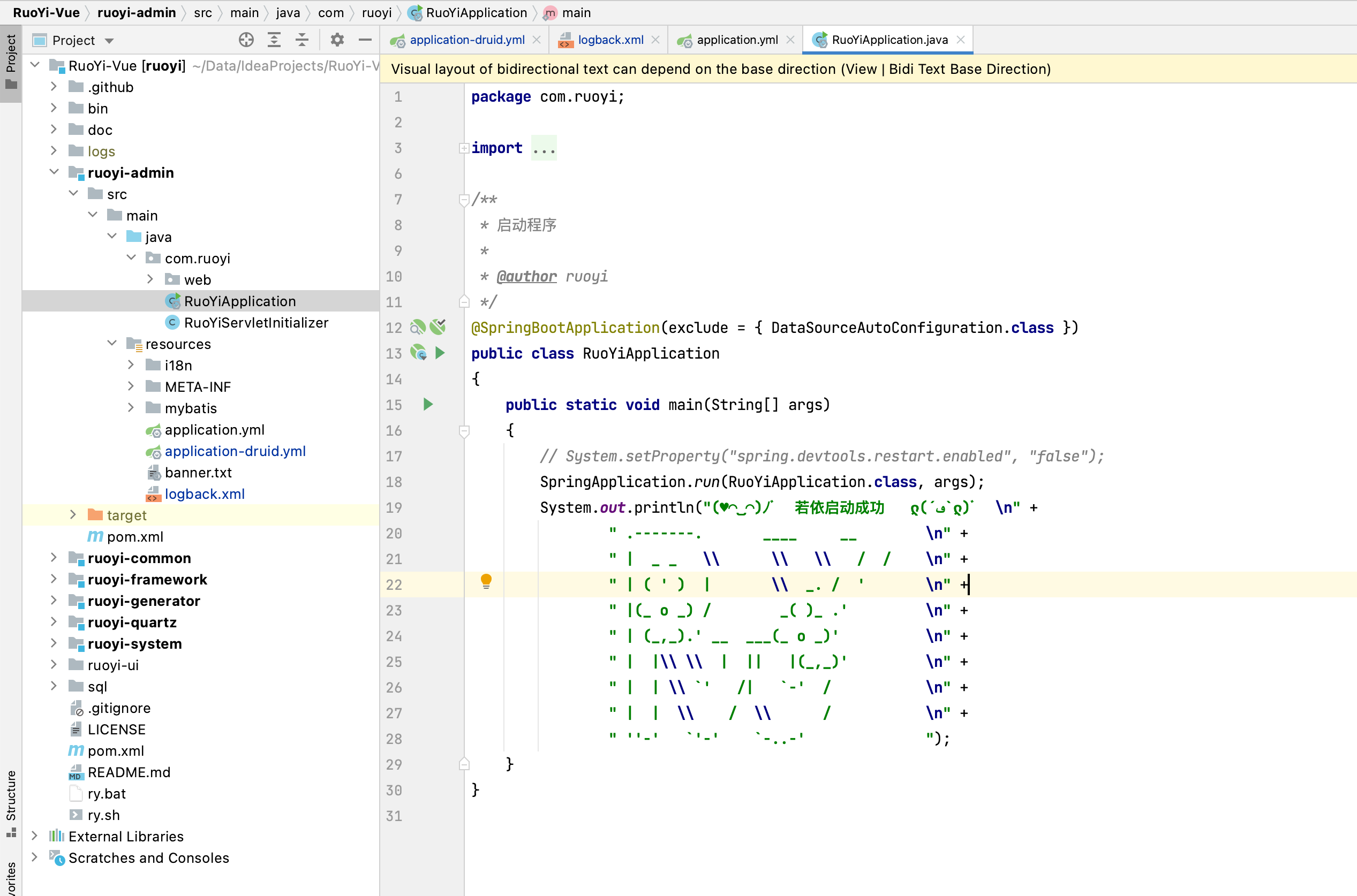Open Project panel settings gear

[337, 40]
